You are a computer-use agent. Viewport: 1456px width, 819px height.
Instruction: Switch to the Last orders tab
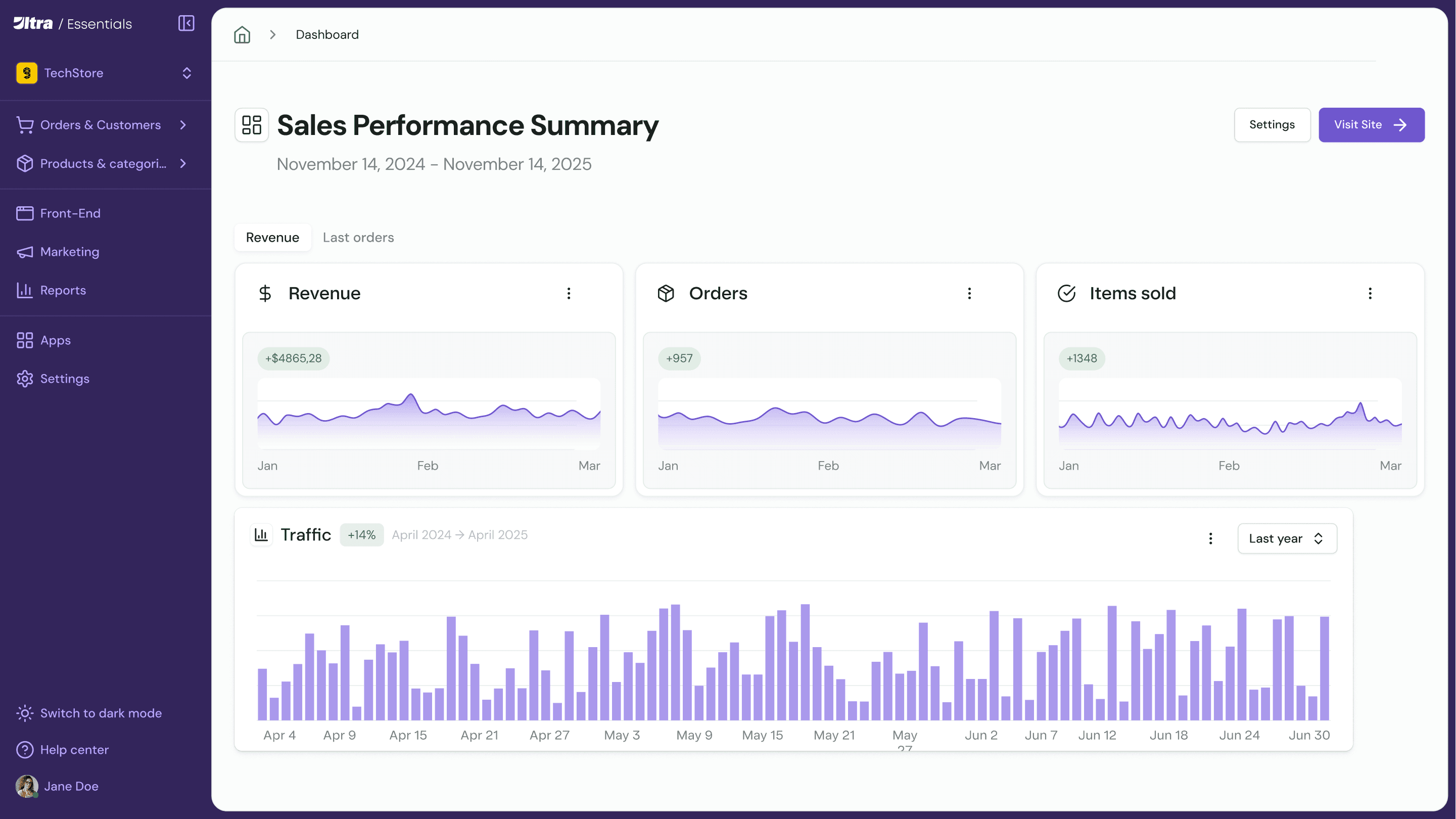pos(358,238)
